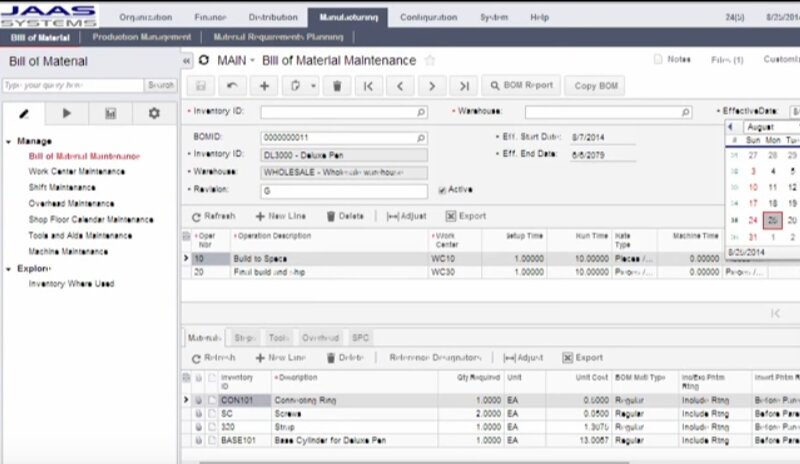Star Bill of Material Maintenance as favorite

pos(430,61)
